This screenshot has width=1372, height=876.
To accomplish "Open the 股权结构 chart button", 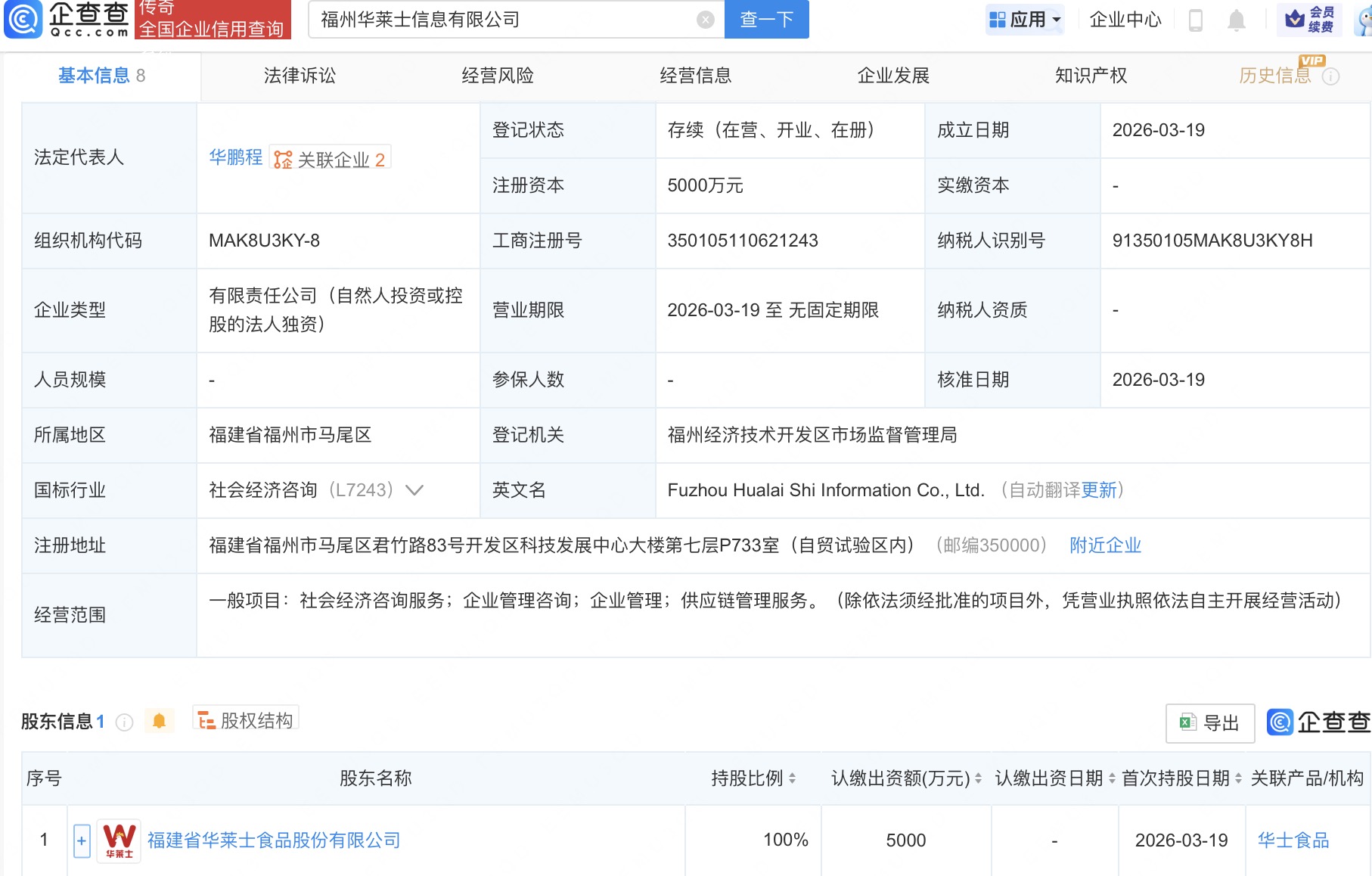I will [246, 721].
